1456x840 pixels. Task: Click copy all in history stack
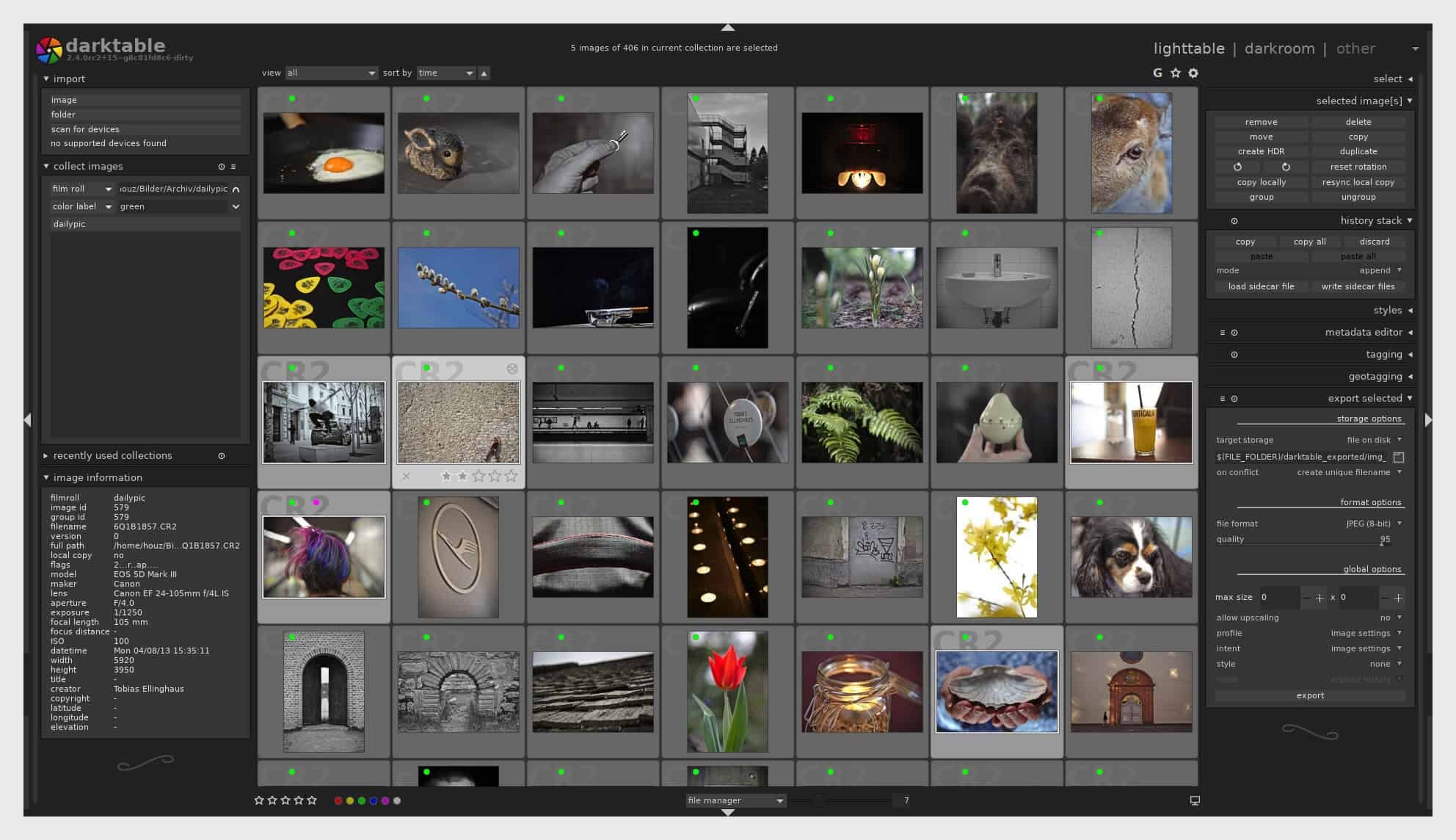pos(1309,242)
